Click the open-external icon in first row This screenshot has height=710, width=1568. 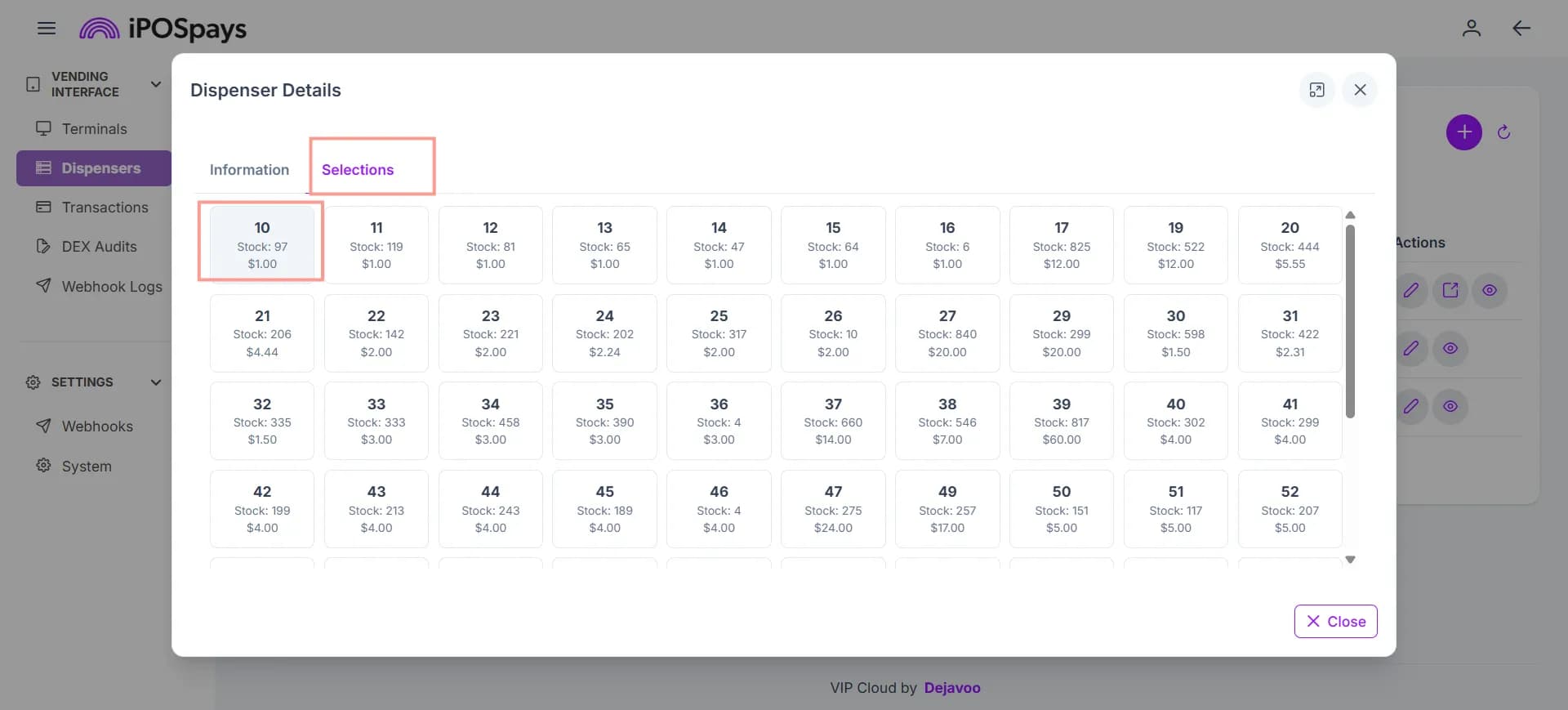pyautogui.click(x=1450, y=290)
